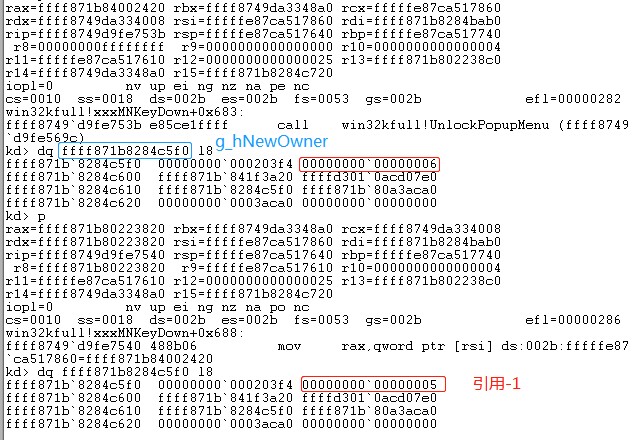Viewport: 635px width, 440px height.
Task: Click the blue-boxed address ffff871b8284c5f0
Action: click(125, 151)
